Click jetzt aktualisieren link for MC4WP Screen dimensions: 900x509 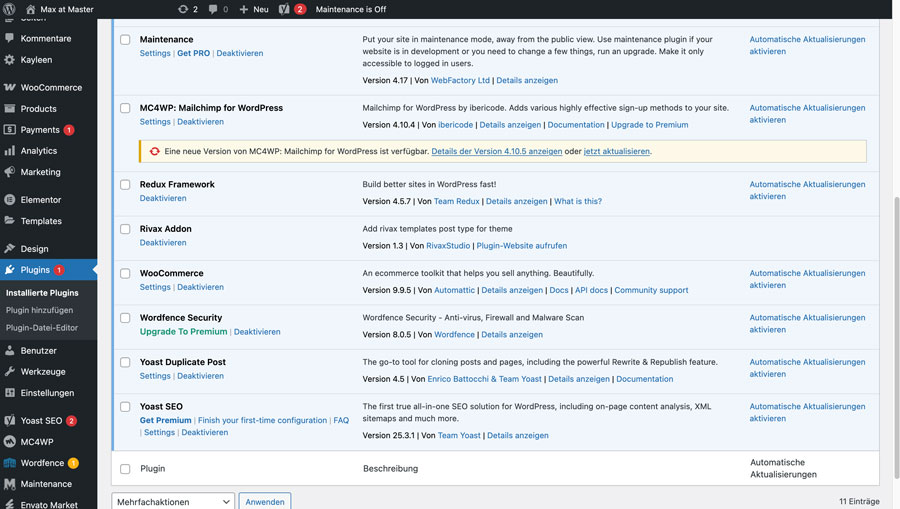[x=616, y=151]
